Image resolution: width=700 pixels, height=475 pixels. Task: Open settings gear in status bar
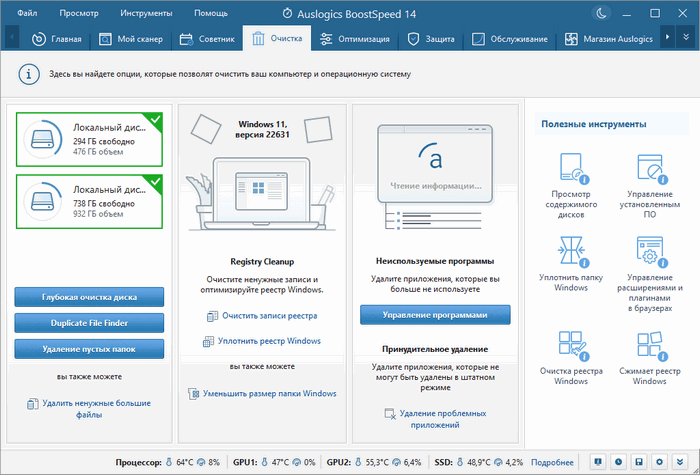pos(659,462)
